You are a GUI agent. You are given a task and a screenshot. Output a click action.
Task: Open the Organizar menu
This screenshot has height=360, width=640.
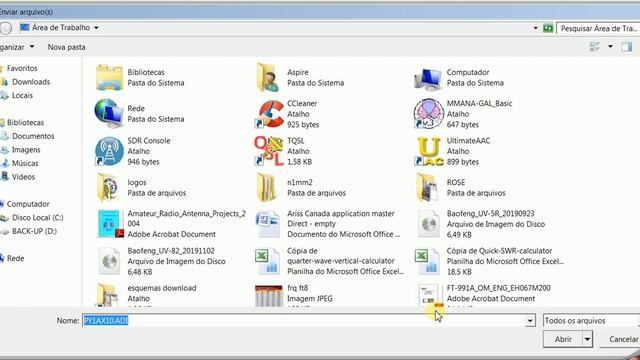(16, 47)
